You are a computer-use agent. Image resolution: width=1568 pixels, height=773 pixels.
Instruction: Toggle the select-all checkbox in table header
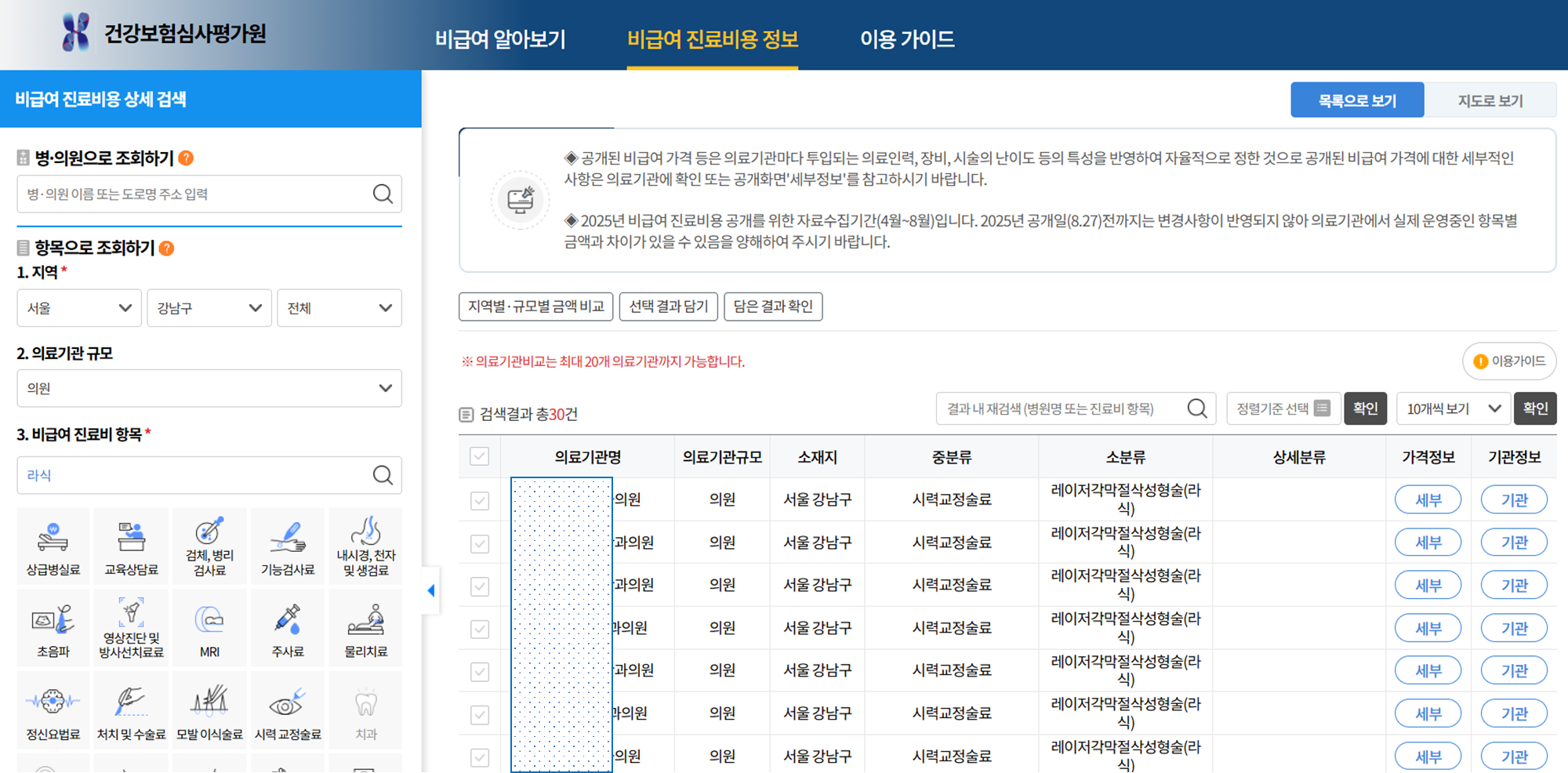tap(479, 455)
